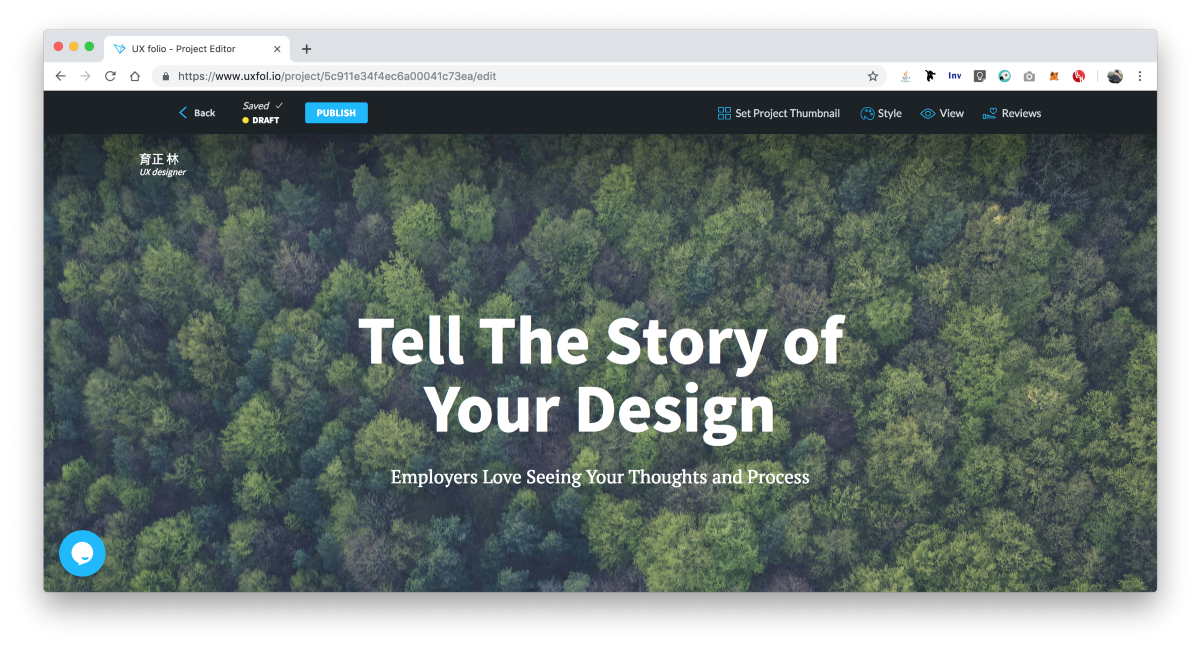This screenshot has height=649, width=1200.
Task: Open the Chrome profile avatar
Action: 1115,76
